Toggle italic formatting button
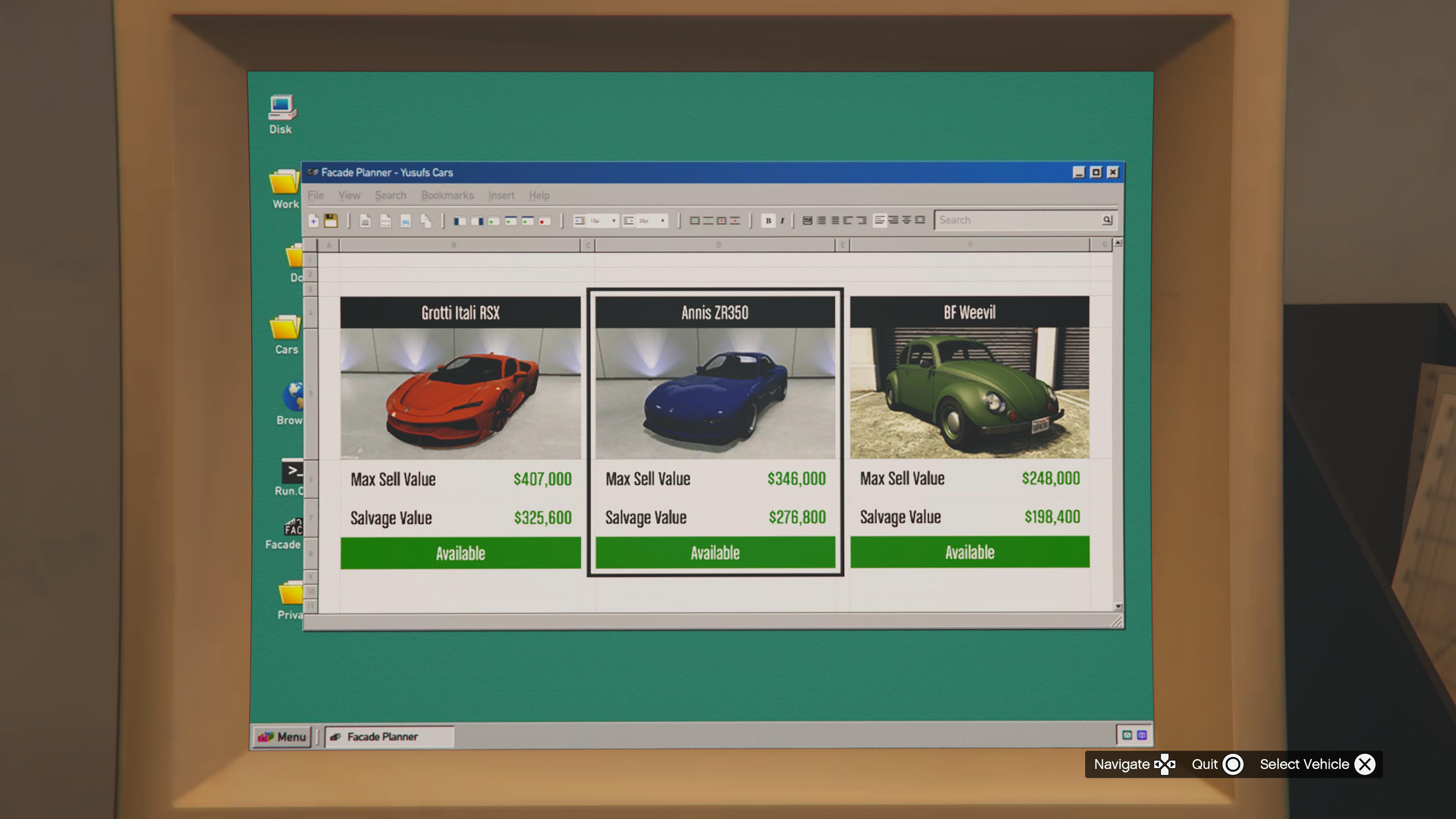1456x819 pixels. 782,221
